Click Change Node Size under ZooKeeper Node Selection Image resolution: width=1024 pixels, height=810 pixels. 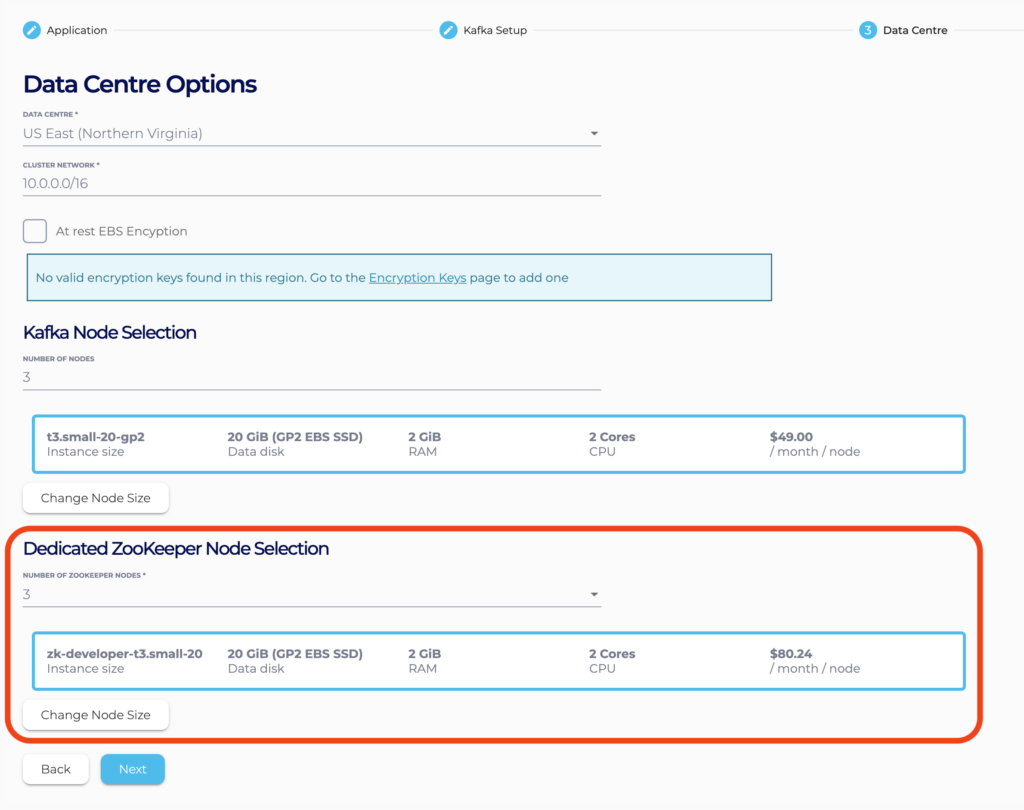96,715
